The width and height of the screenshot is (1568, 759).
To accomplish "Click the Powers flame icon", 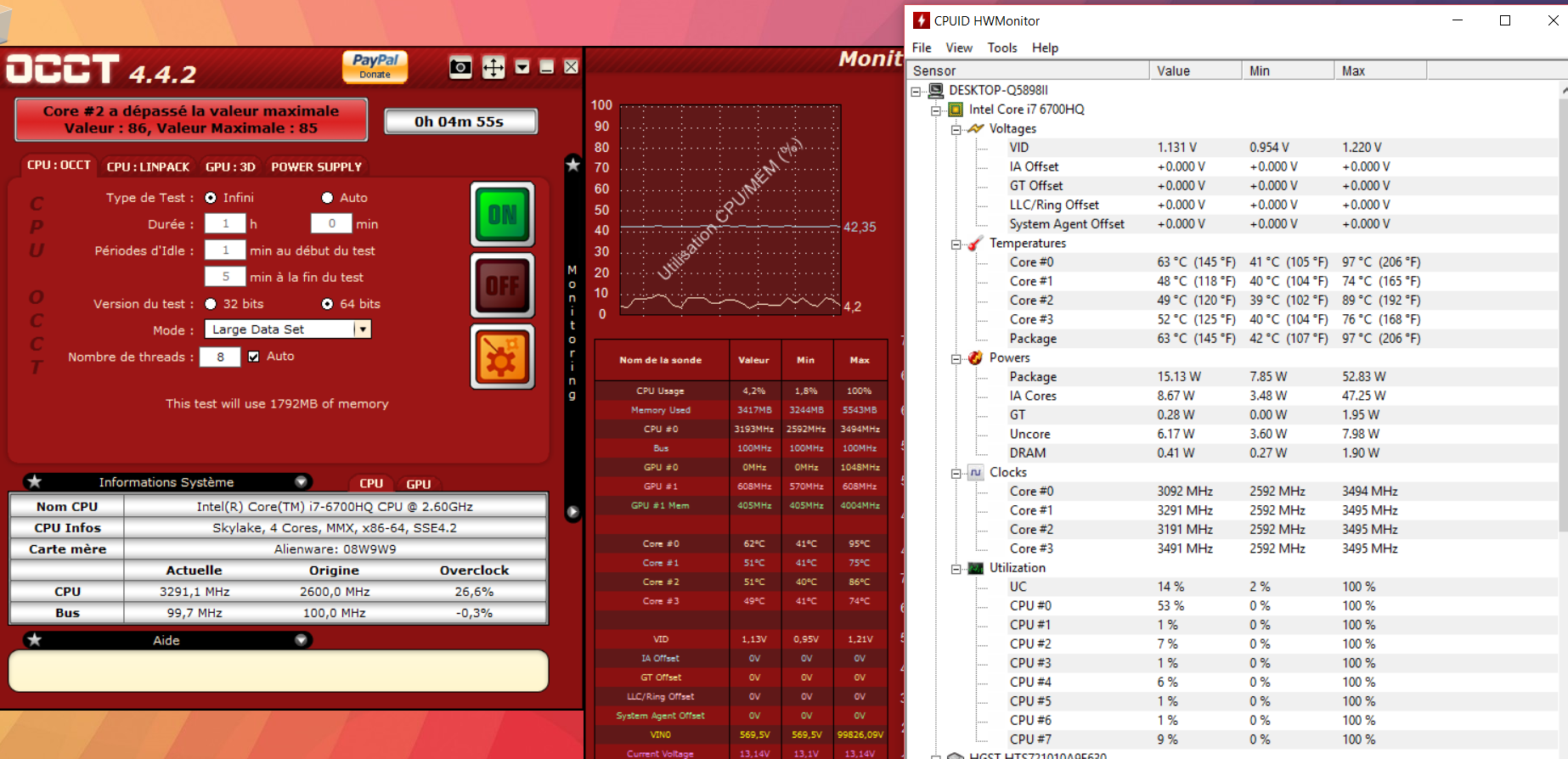I will click(976, 357).
